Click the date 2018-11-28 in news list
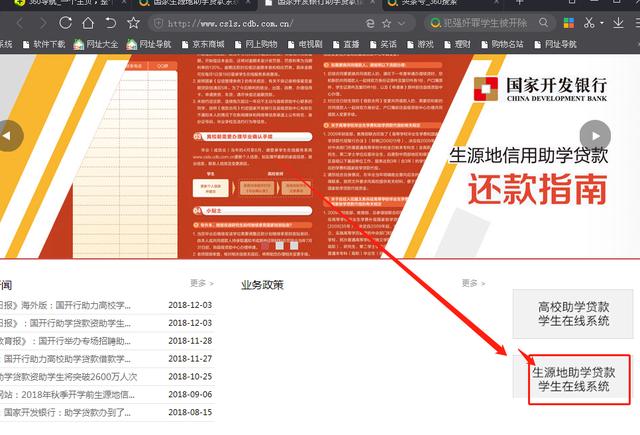The width and height of the screenshot is (640, 435). [190, 341]
